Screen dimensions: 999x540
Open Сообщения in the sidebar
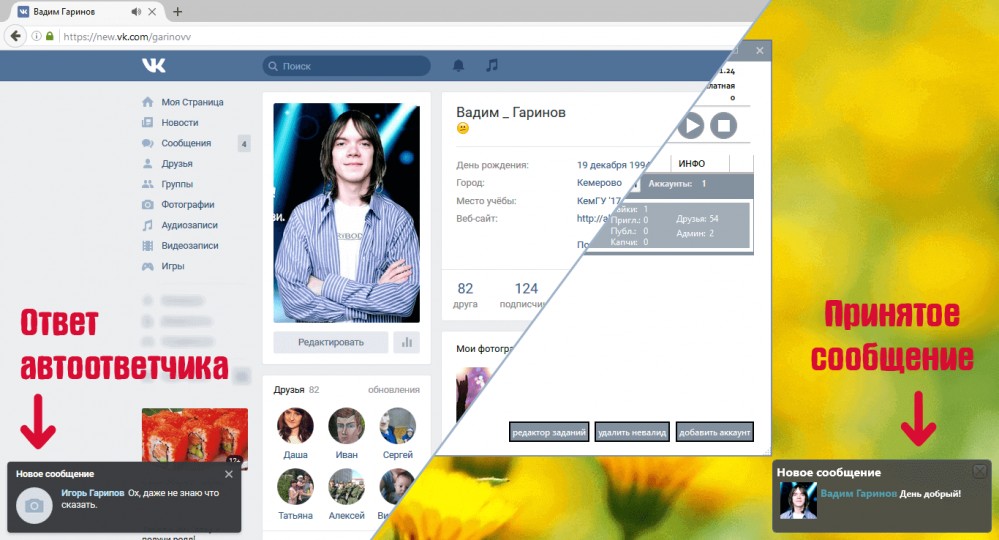tap(186, 143)
